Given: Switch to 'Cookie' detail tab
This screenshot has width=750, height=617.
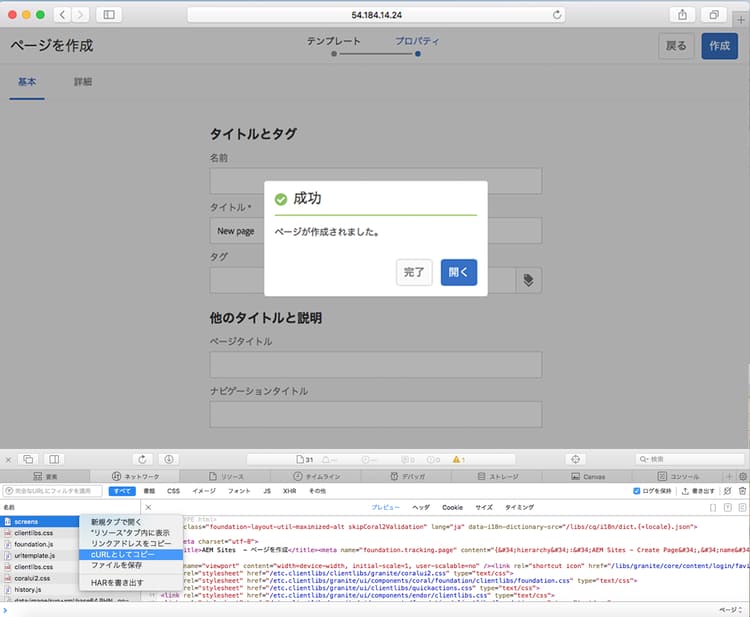Looking at the screenshot, I should tap(452, 507).
